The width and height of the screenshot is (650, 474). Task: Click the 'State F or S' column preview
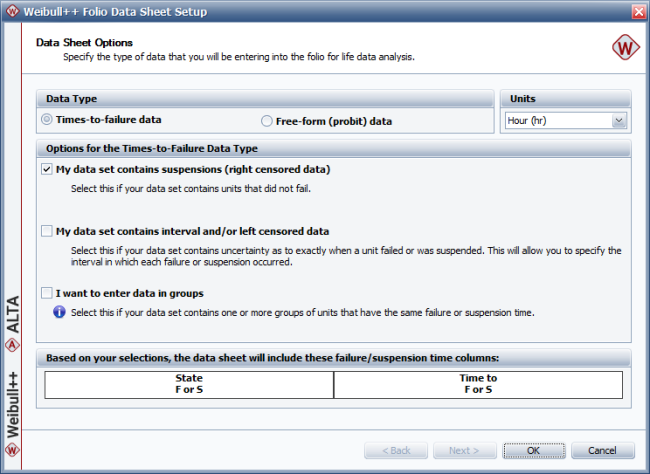(x=189, y=384)
